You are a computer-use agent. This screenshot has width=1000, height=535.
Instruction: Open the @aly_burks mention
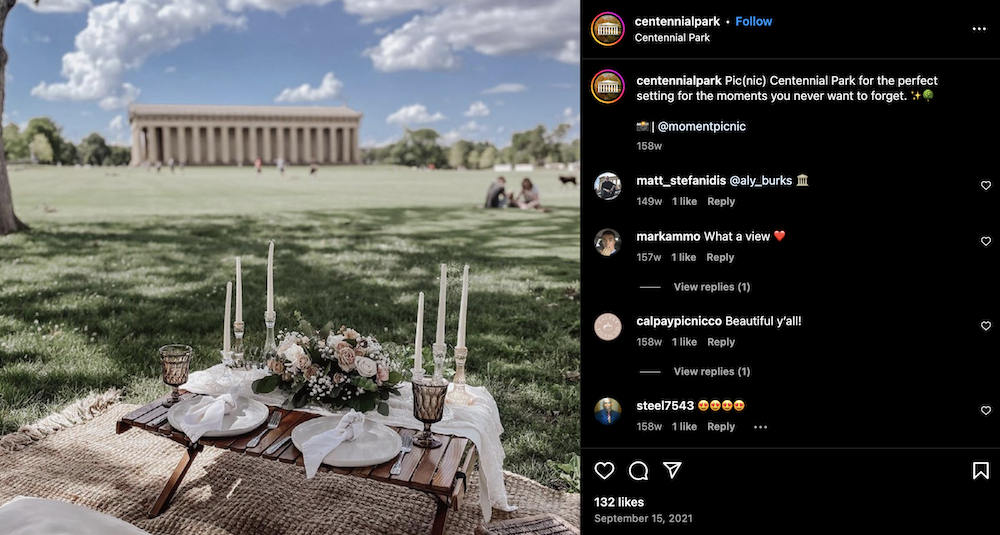tap(761, 180)
